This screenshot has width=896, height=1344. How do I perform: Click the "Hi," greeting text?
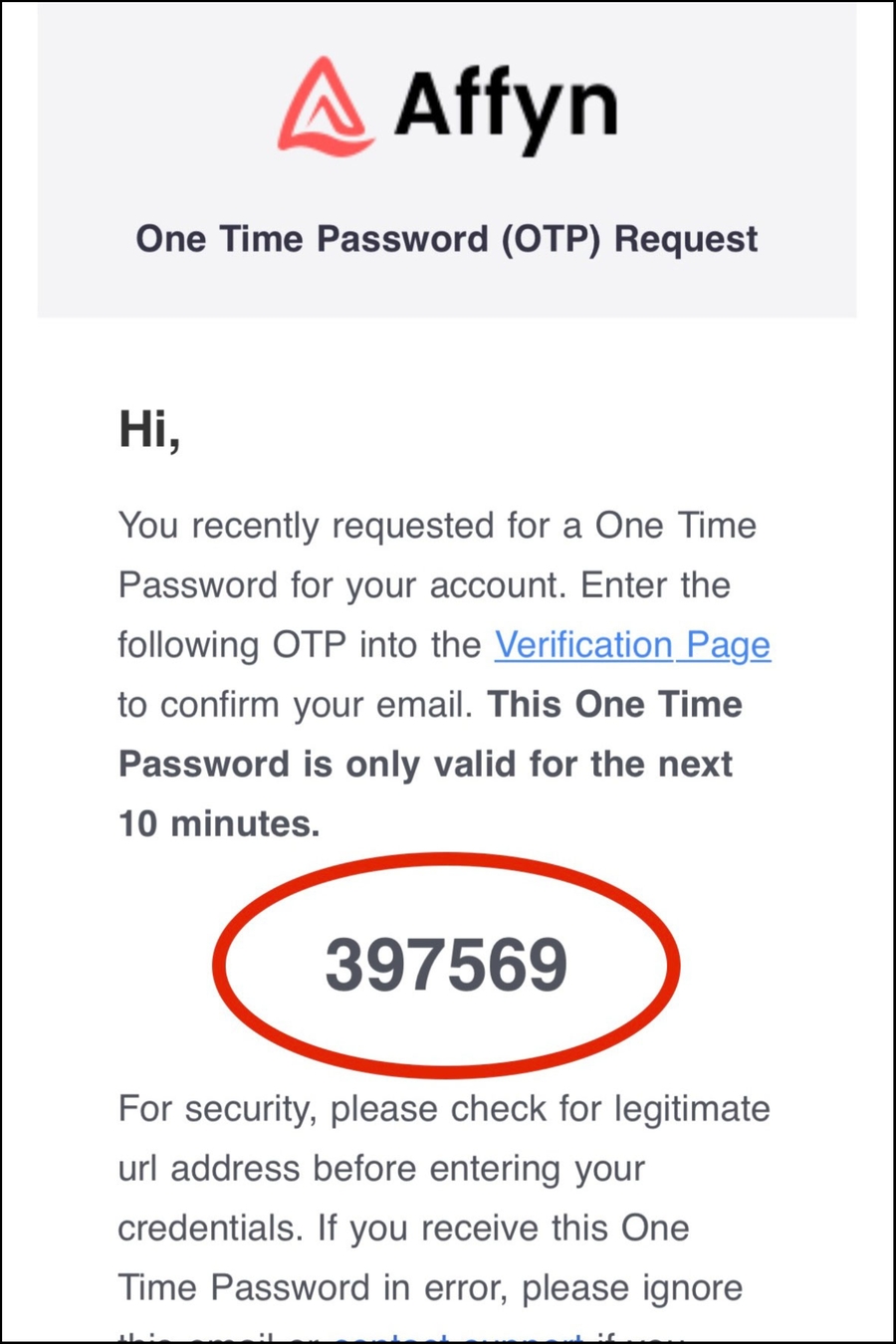149,430
